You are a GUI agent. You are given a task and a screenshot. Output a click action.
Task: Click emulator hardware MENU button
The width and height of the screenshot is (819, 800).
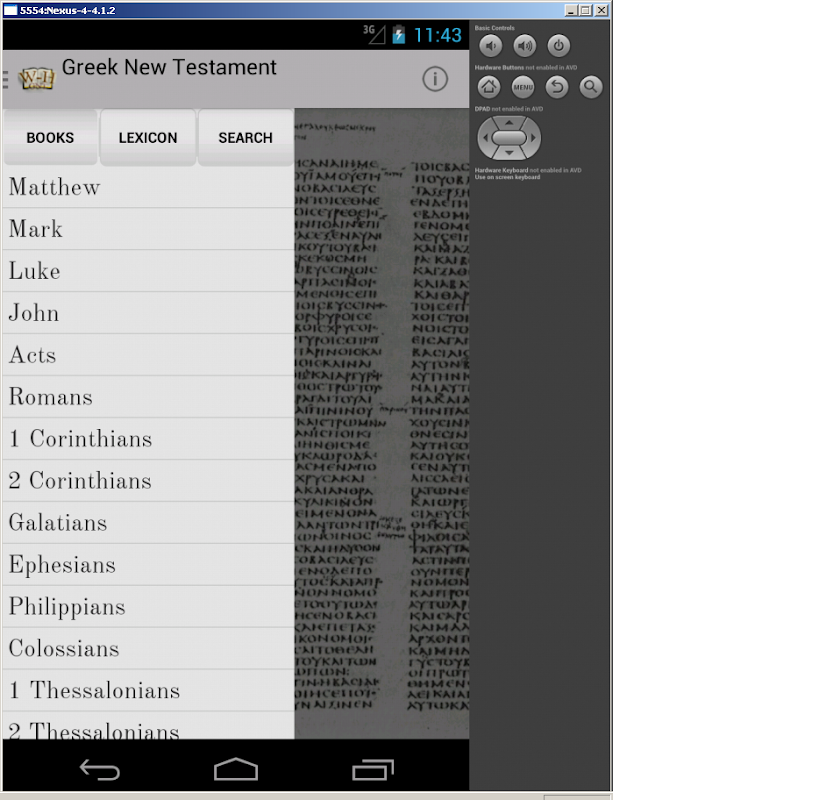tap(523, 87)
